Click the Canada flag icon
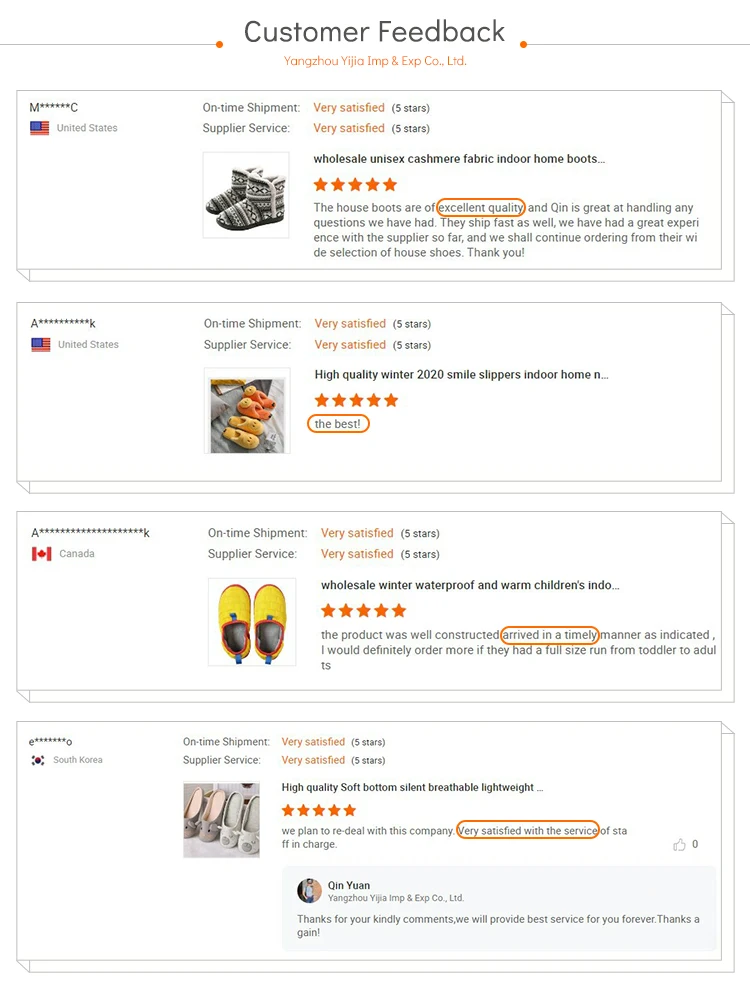Image resolution: width=750 pixels, height=998 pixels. (41, 554)
